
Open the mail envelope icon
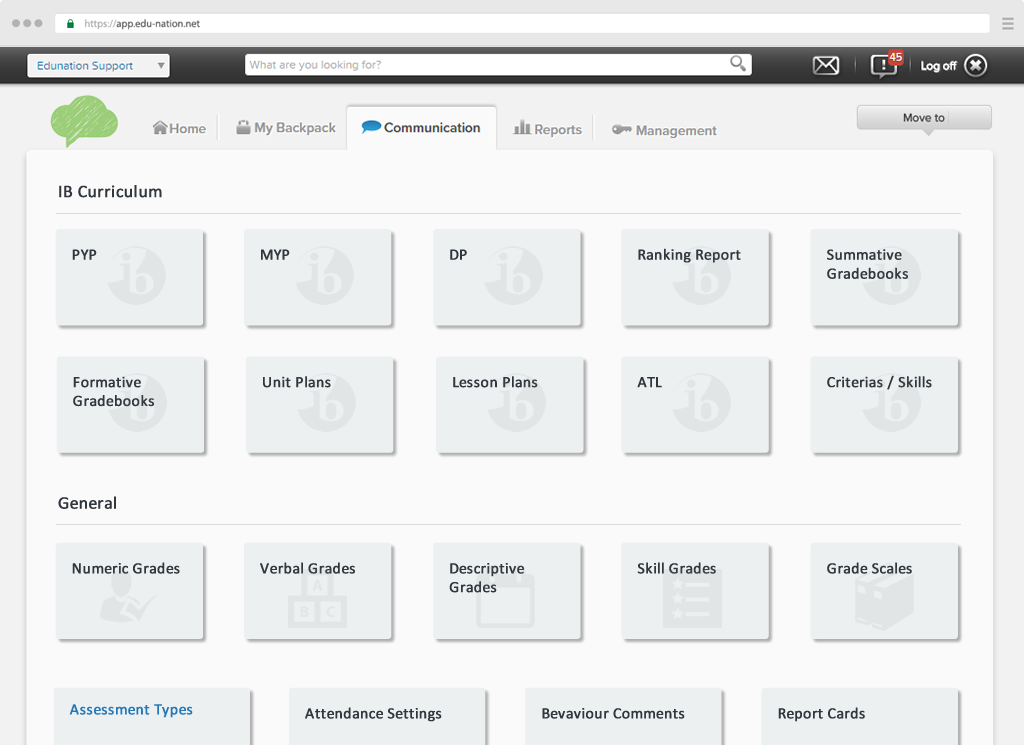(x=825, y=65)
